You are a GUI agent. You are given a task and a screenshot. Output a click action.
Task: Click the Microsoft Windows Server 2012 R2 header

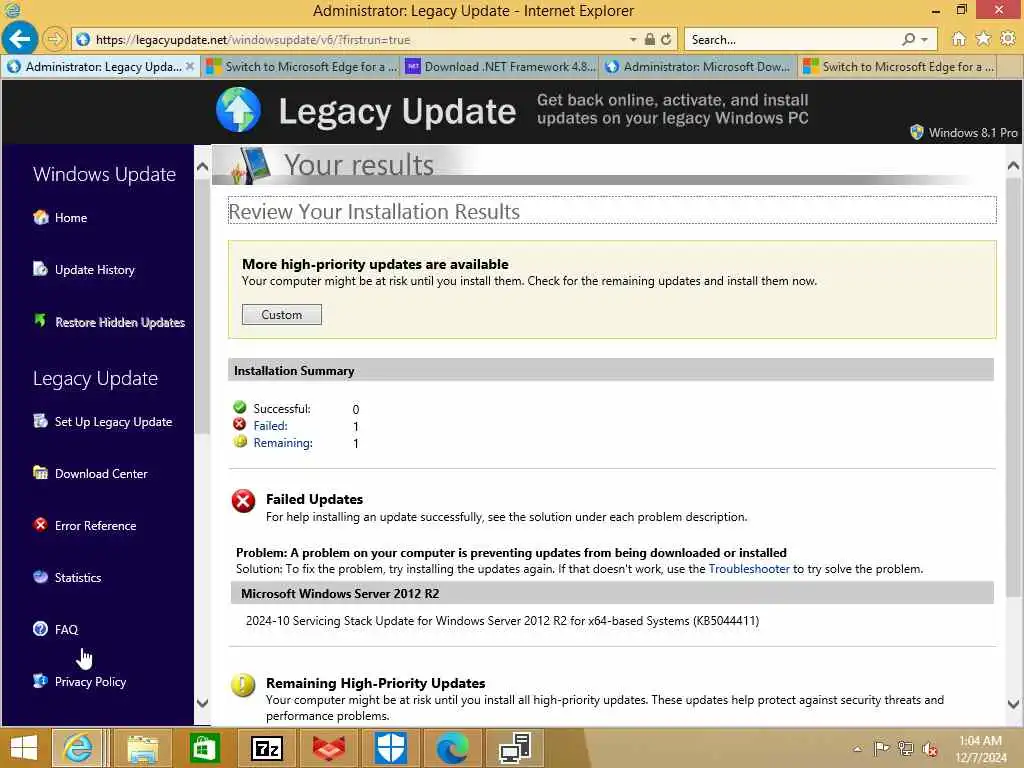pyautogui.click(x=611, y=593)
